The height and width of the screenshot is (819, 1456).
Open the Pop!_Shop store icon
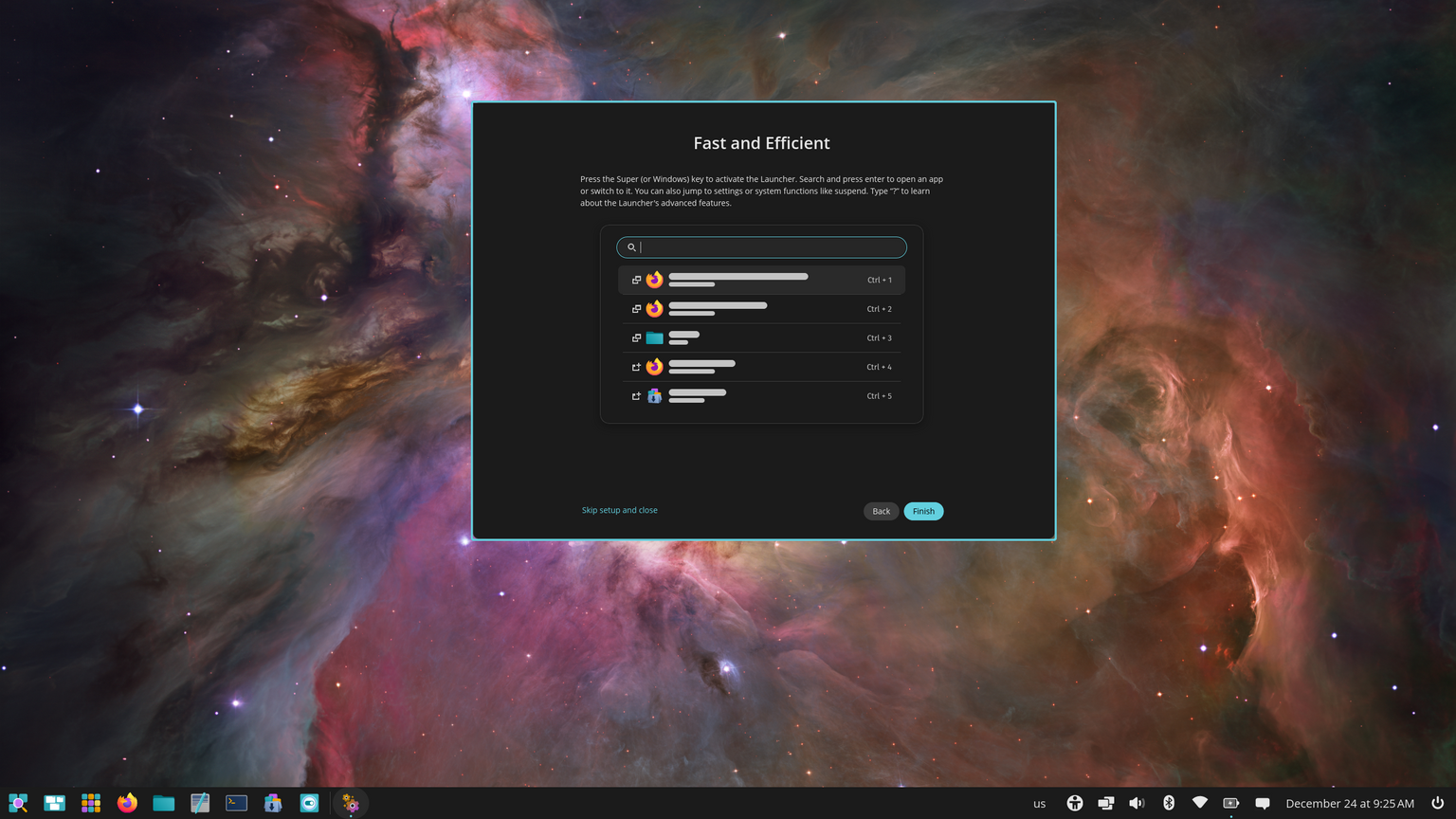pos(272,803)
